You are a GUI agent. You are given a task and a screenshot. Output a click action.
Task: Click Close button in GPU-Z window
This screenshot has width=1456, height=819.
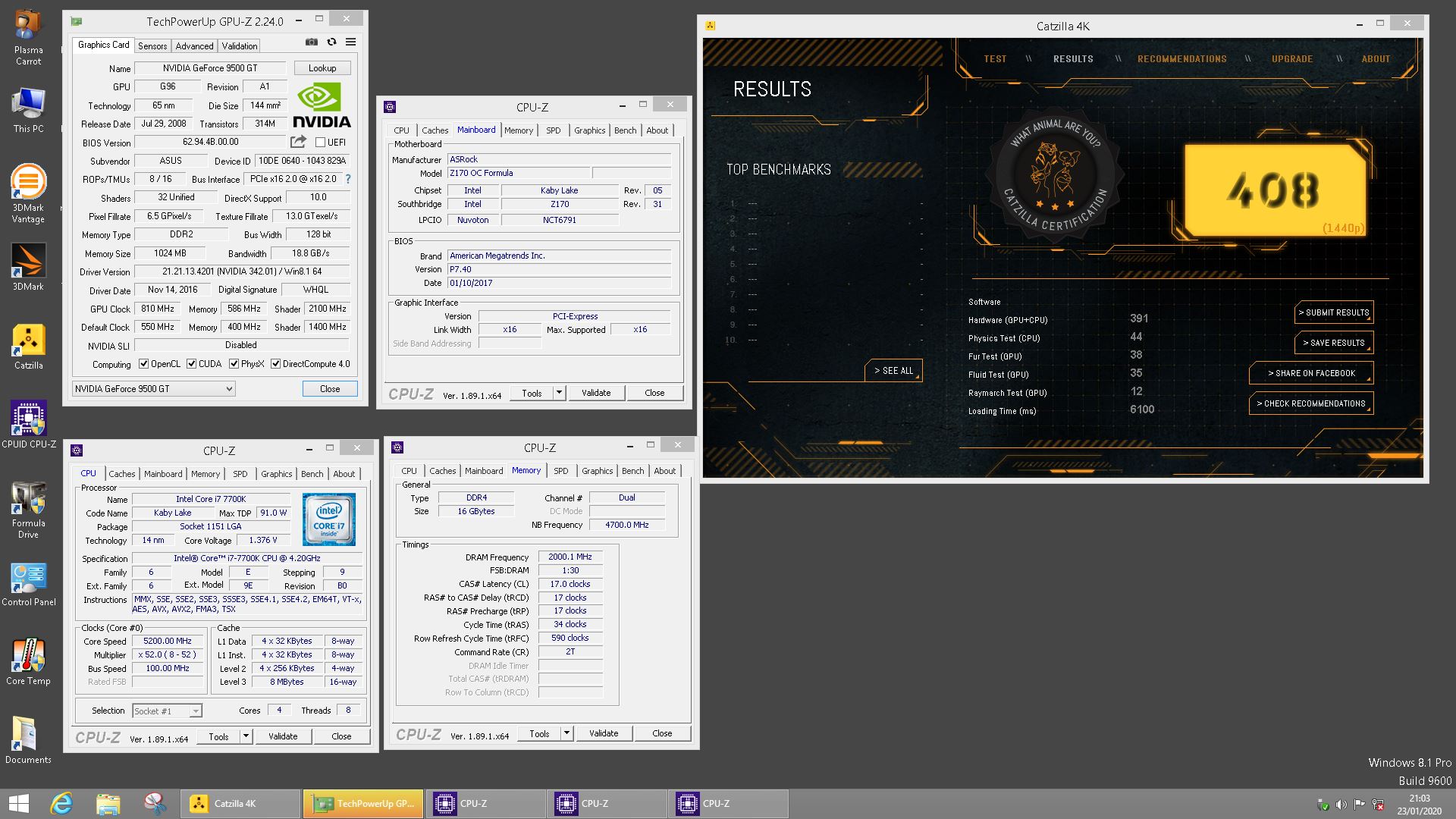pyautogui.click(x=330, y=389)
